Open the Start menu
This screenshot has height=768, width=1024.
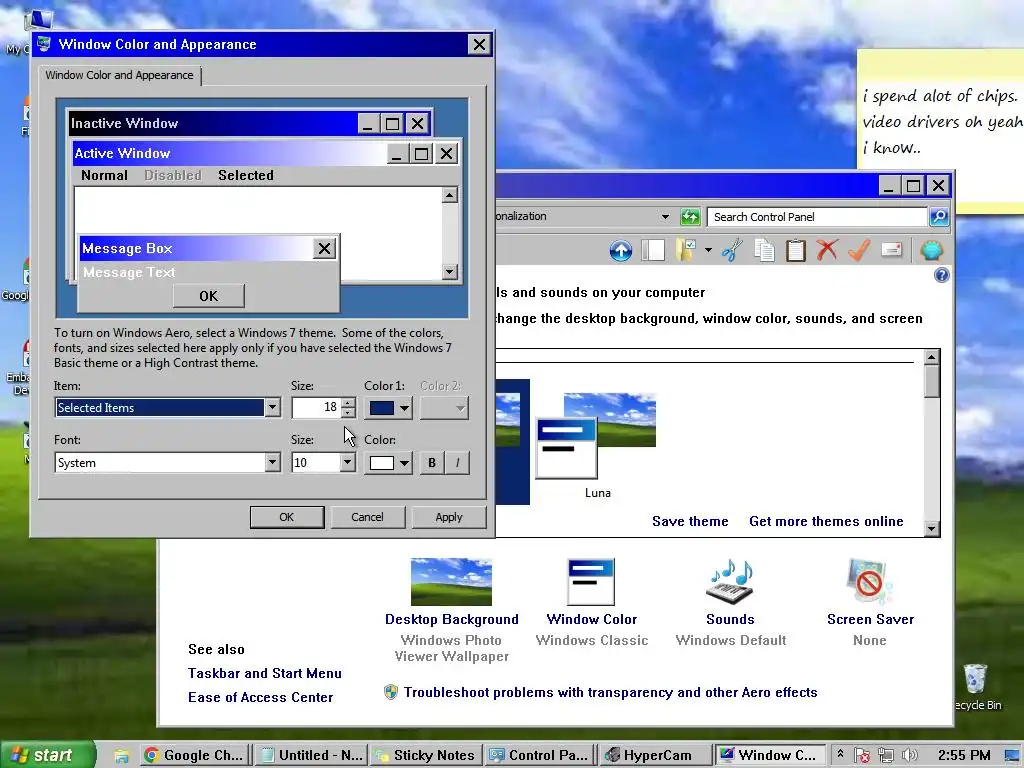pyautogui.click(x=46, y=756)
